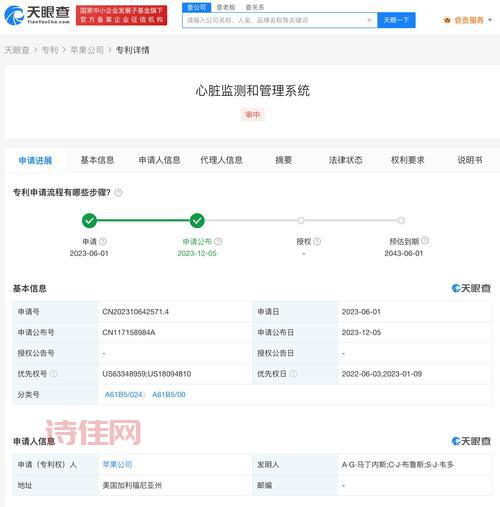Open the 专利 breadcrumb link
Image resolution: width=500 pixels, height=507 pixels.
pyautogui.click(x=50, y=50)
